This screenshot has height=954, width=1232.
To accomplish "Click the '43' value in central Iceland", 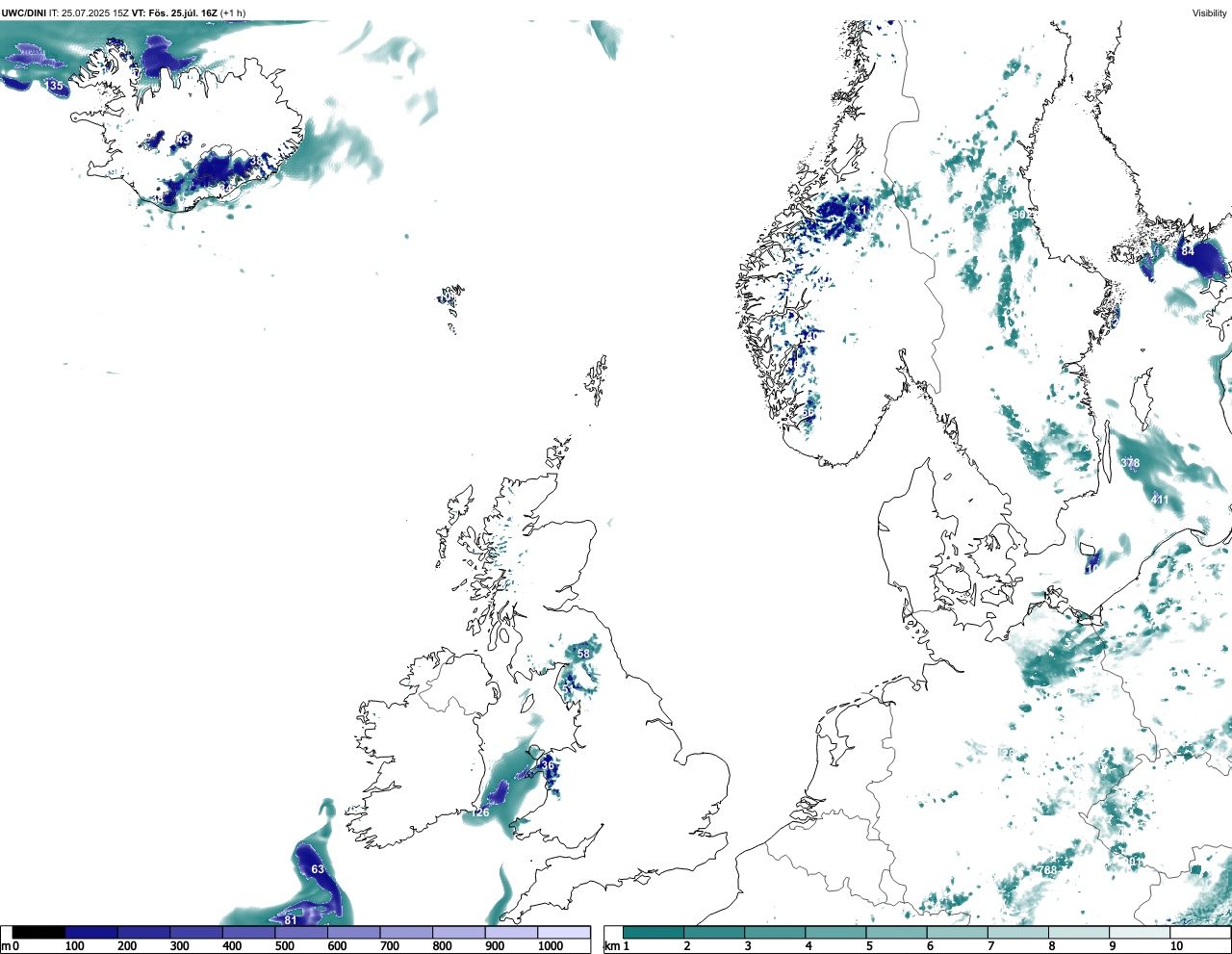I will pos(183,140).
